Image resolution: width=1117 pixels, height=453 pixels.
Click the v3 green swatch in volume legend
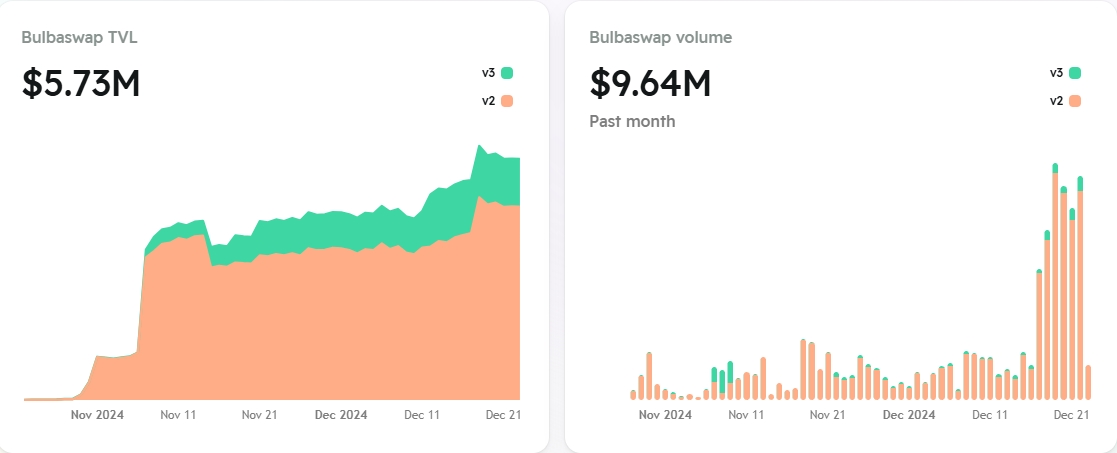coord(1074,73)
